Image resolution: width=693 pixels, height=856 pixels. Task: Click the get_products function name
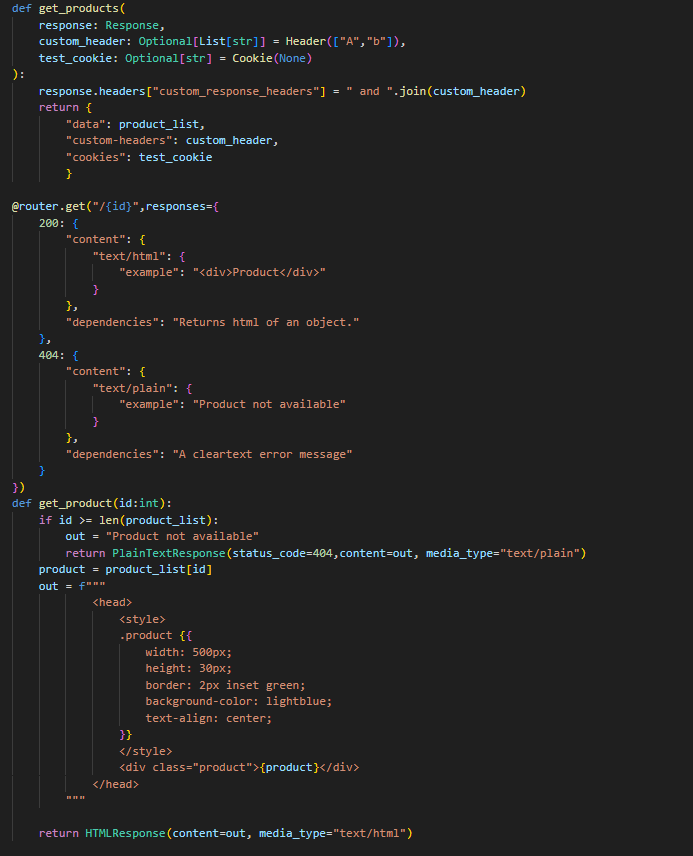point(79,8)
